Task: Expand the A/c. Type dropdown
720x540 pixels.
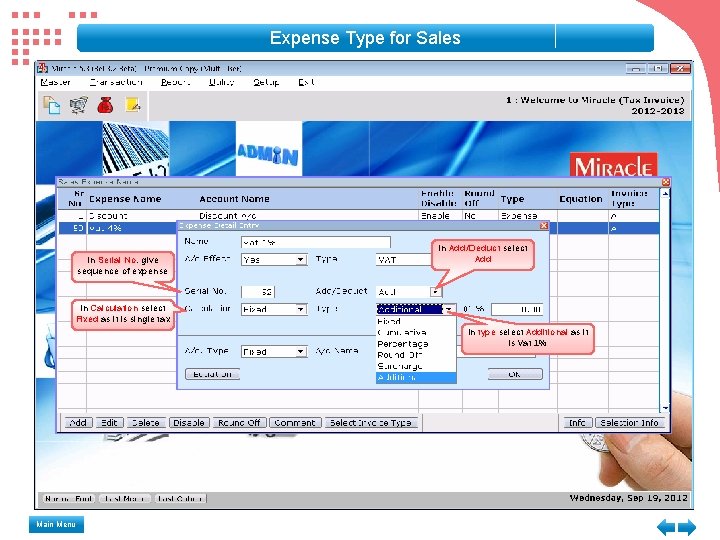Action: pyautogui.click(x=300, y=352)
